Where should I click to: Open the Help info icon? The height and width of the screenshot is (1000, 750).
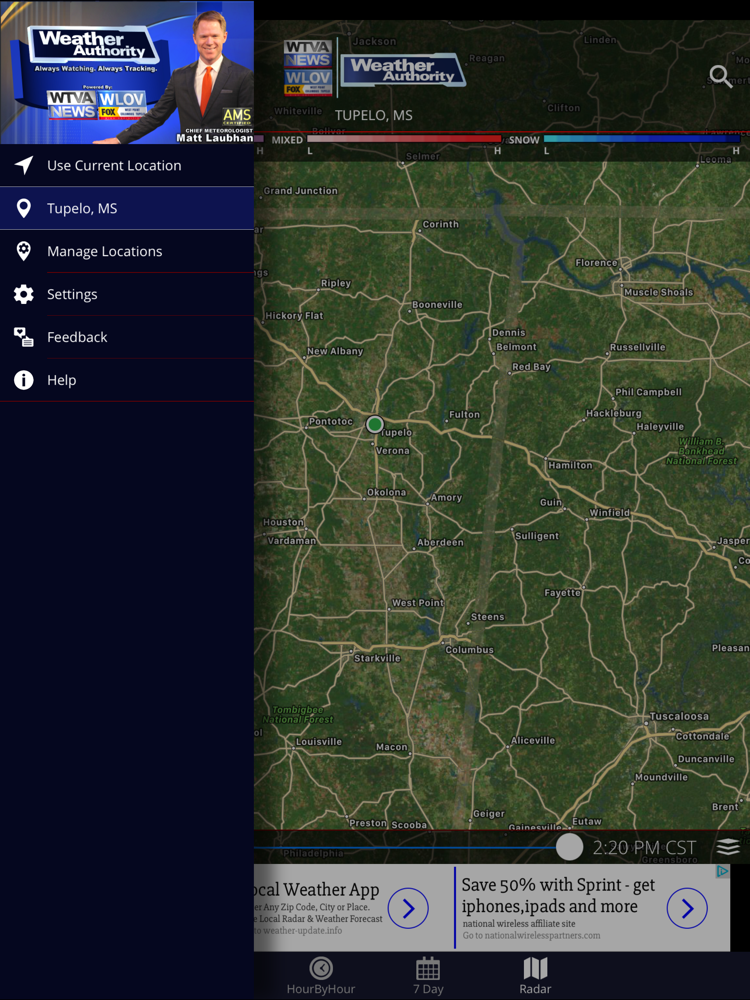pyautogui.click(x=24, y=380)
